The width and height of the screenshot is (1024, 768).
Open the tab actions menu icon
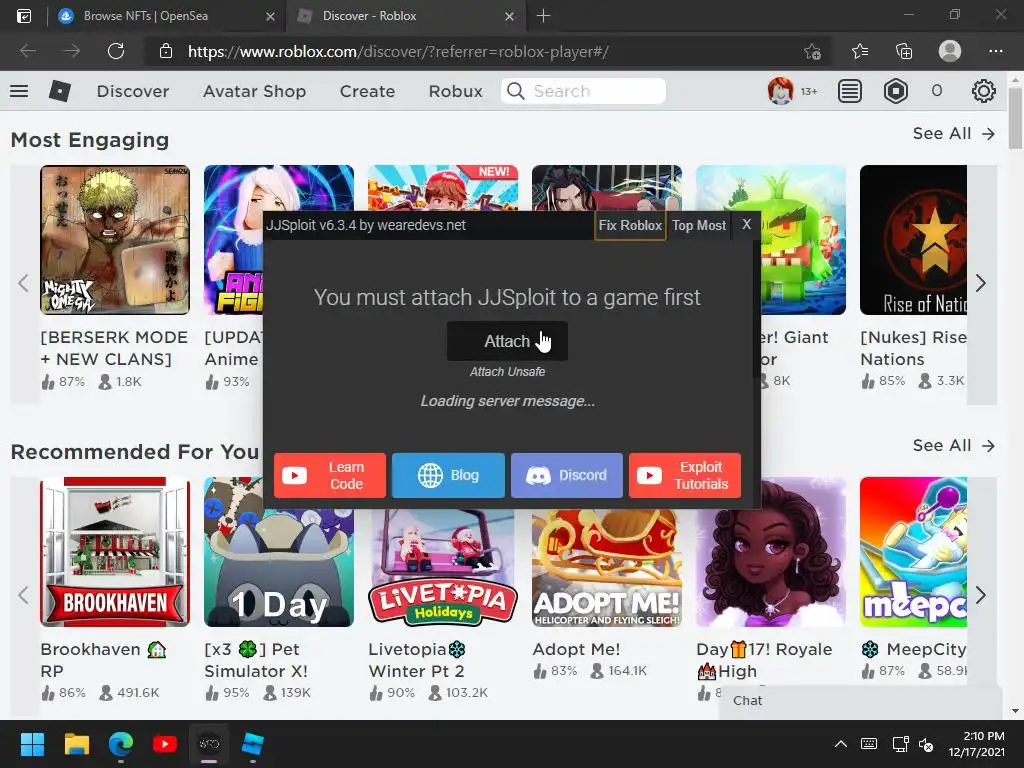tap(24, 16)
